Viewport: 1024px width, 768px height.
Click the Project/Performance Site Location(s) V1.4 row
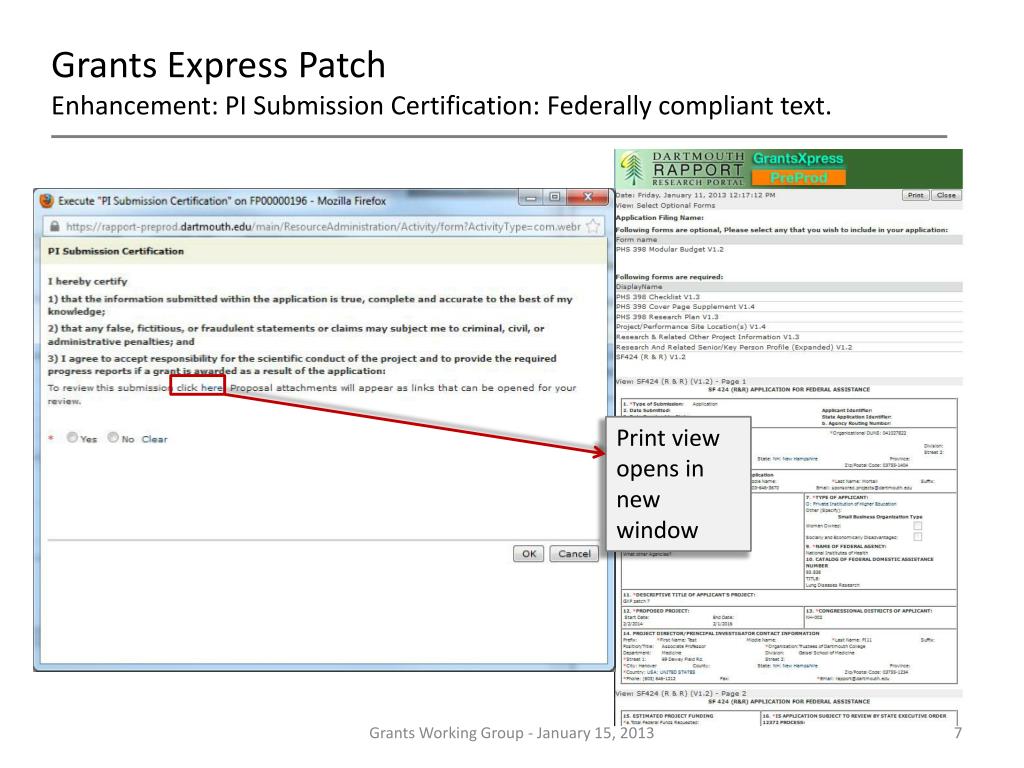[x=788, y=327]
